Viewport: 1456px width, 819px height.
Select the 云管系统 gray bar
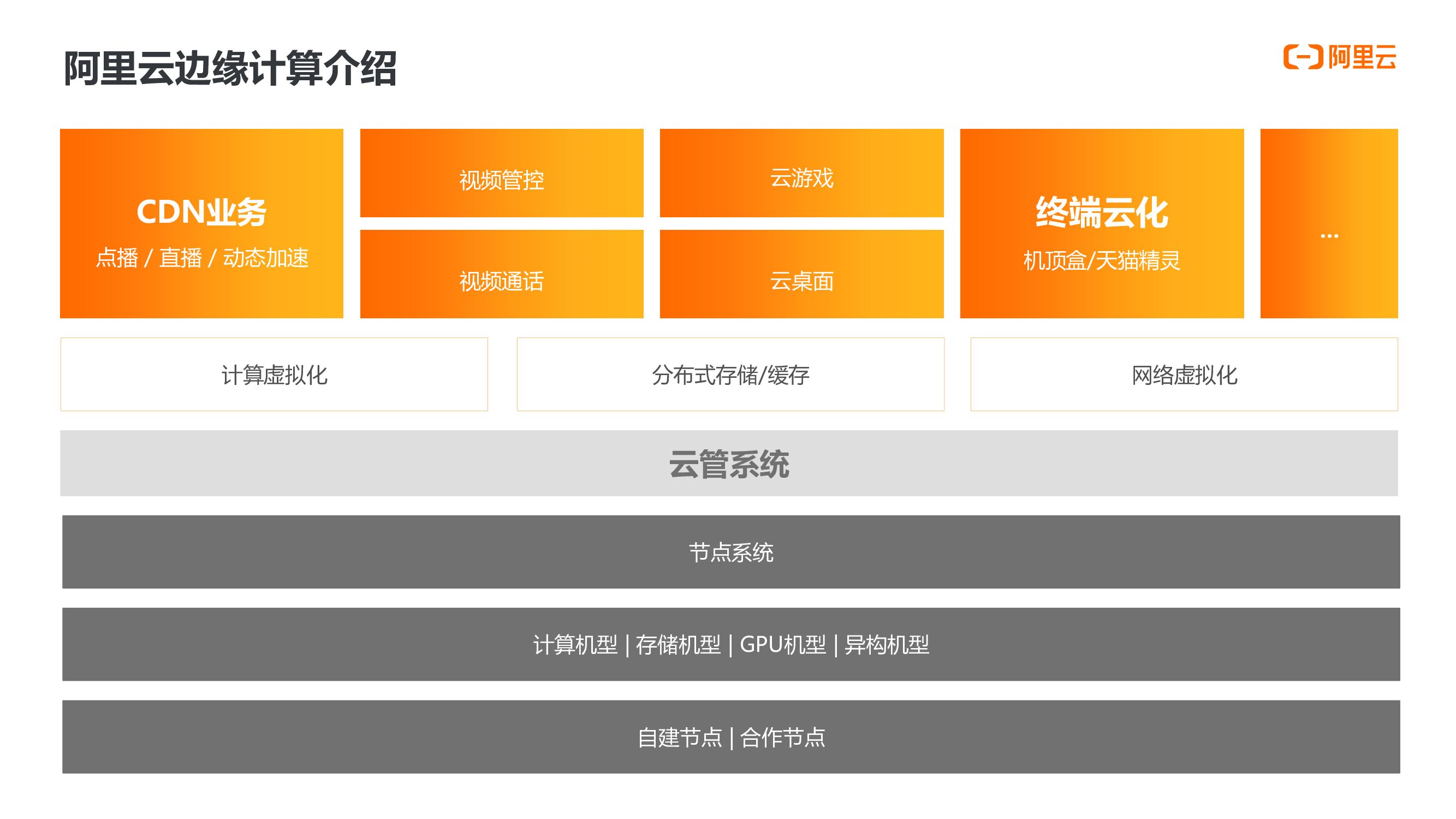[729, 464]
